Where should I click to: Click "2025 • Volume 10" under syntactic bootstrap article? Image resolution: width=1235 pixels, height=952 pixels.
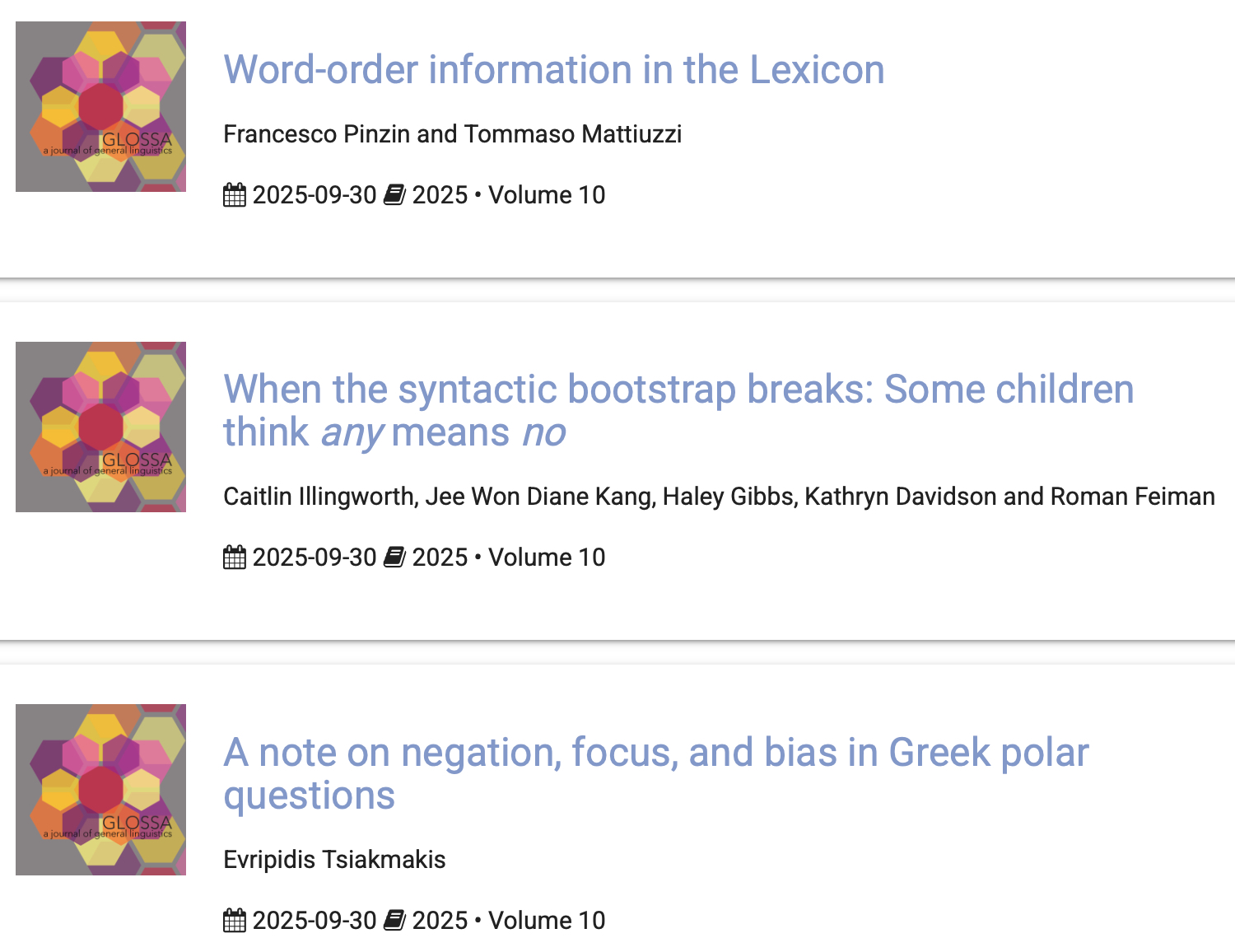[508, 558]
